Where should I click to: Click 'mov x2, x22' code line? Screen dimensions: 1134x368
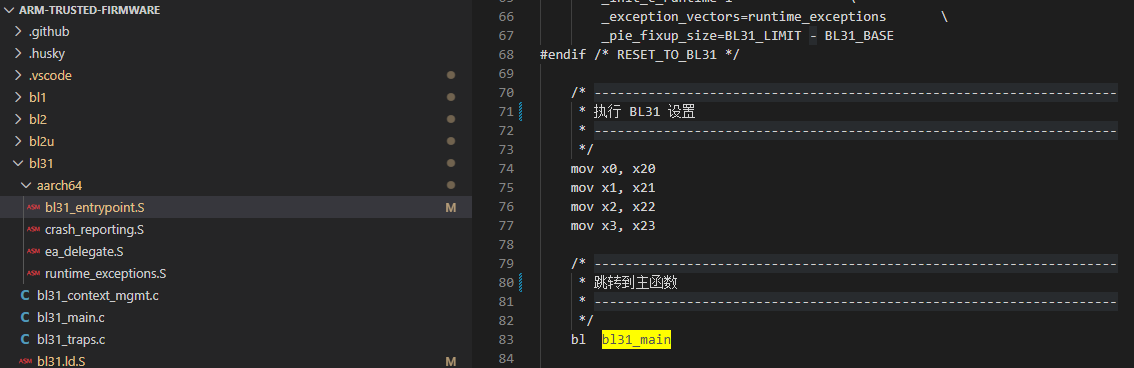[613, 207]
